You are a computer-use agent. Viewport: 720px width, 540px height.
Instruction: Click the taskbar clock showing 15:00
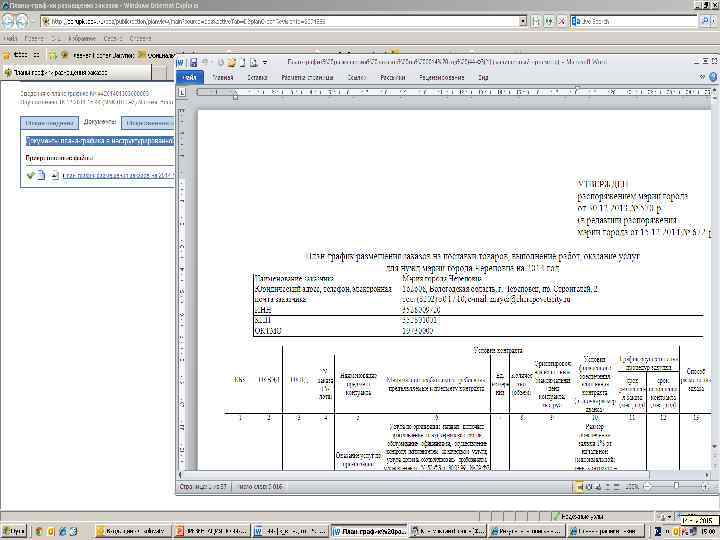point(708,531)
